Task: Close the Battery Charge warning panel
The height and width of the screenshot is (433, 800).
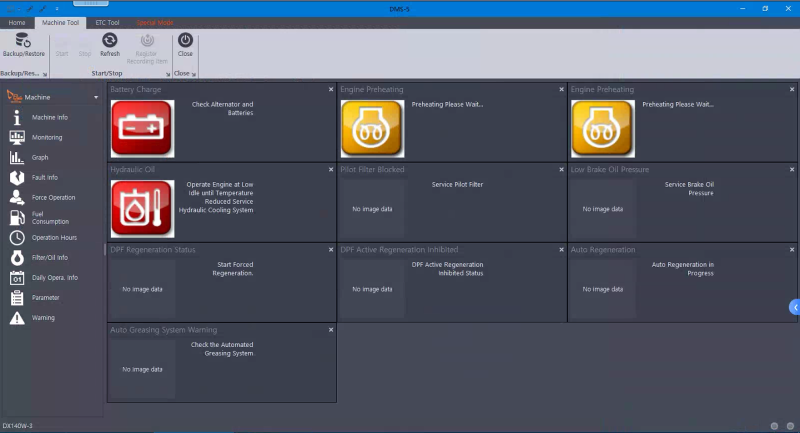Action: [330, 89]
